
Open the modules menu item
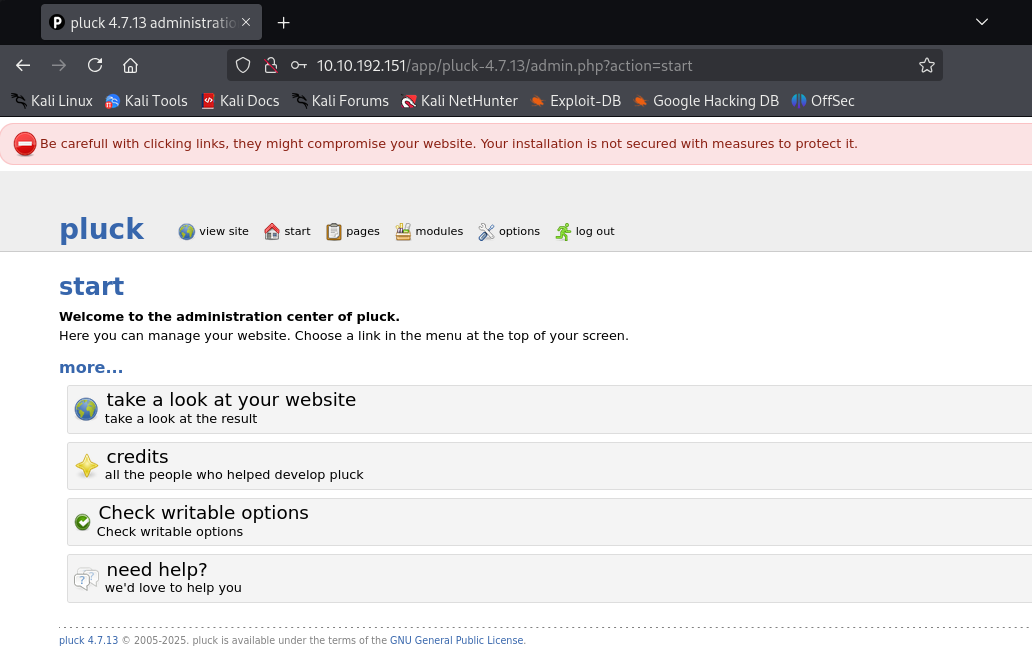(x=429, y=232)
